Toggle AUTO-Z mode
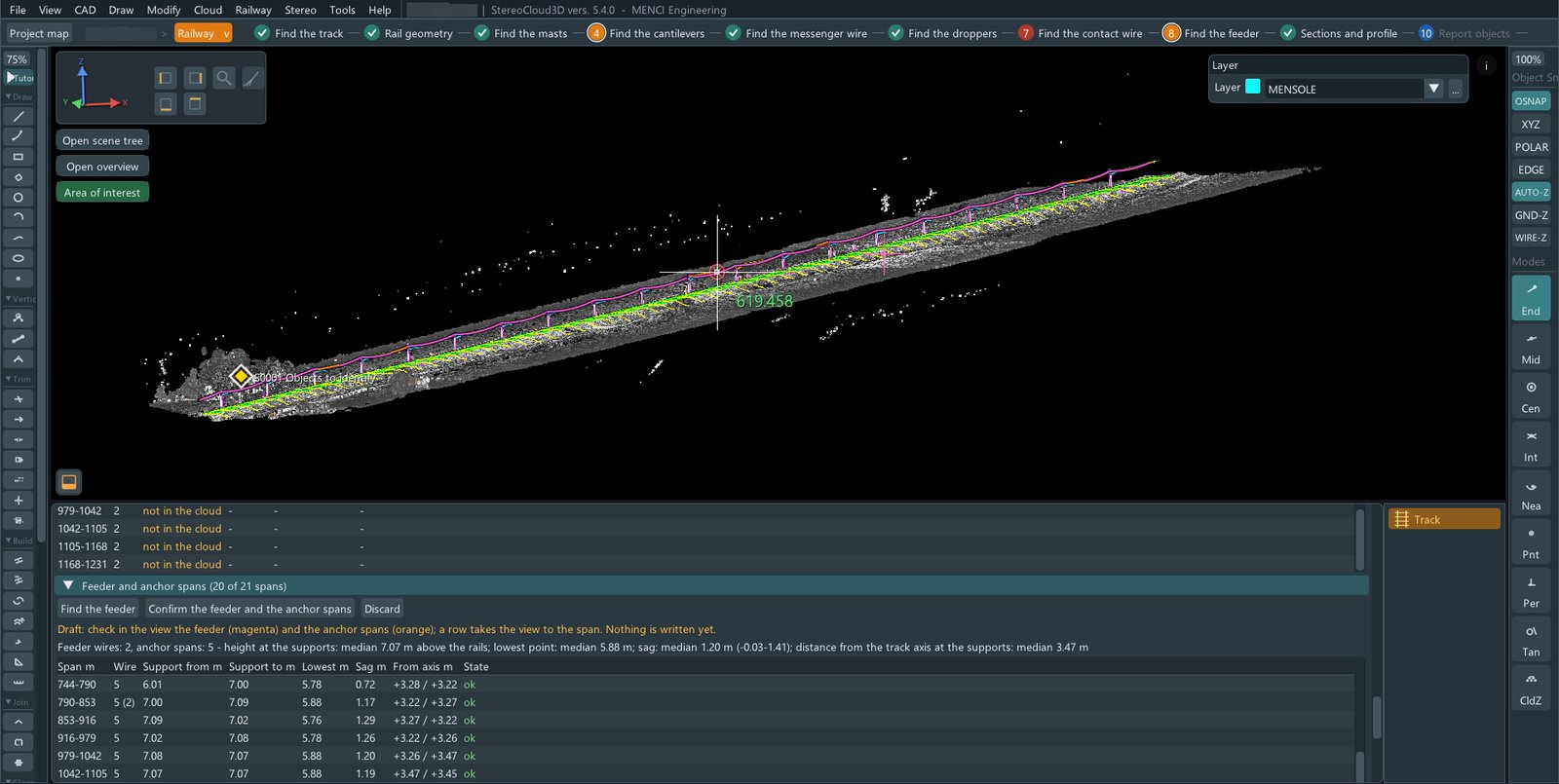This screenshot has height=784, width=1559. pos(1531,193)
